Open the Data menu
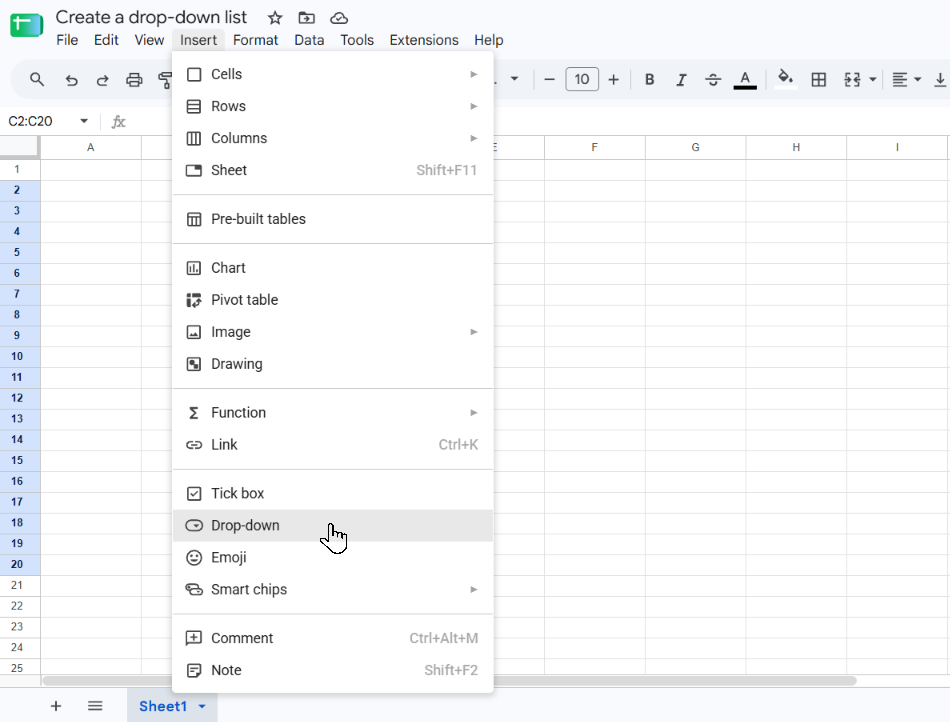This screenshot has height=722, width=950. [309, 40]
